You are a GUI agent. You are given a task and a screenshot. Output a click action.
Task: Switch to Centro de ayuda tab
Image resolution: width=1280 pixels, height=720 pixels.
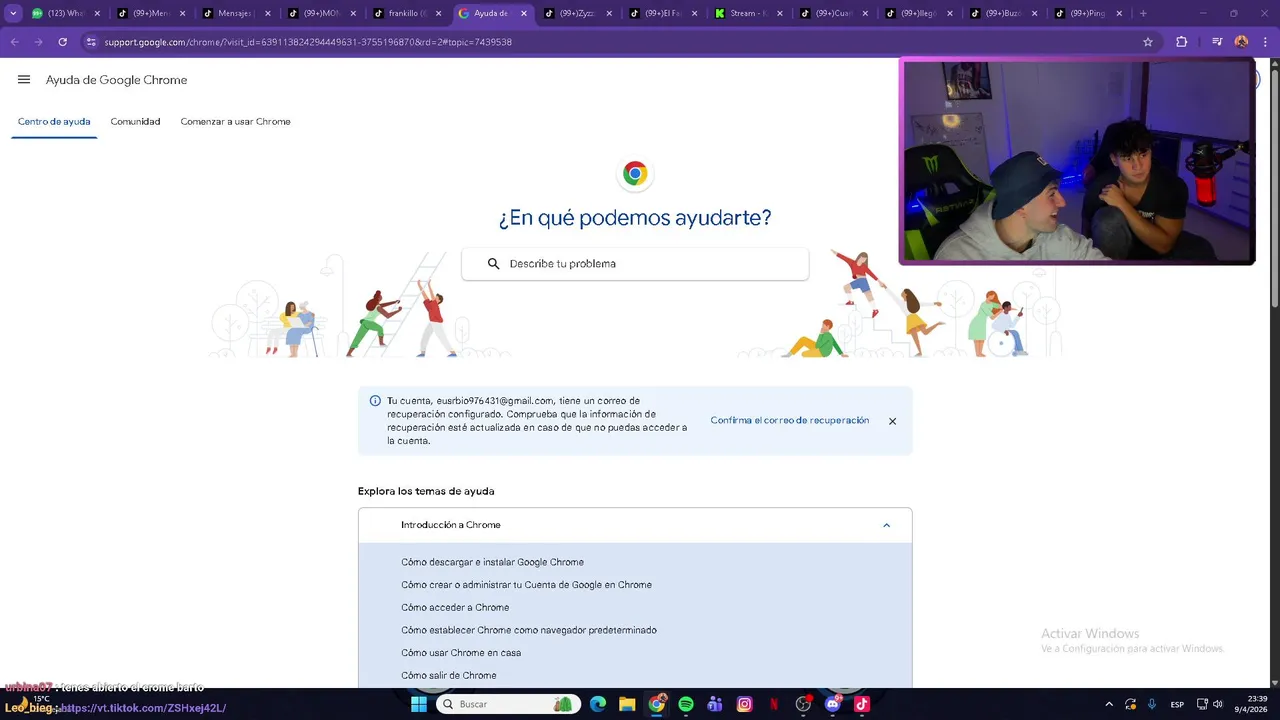pos(54,121)
